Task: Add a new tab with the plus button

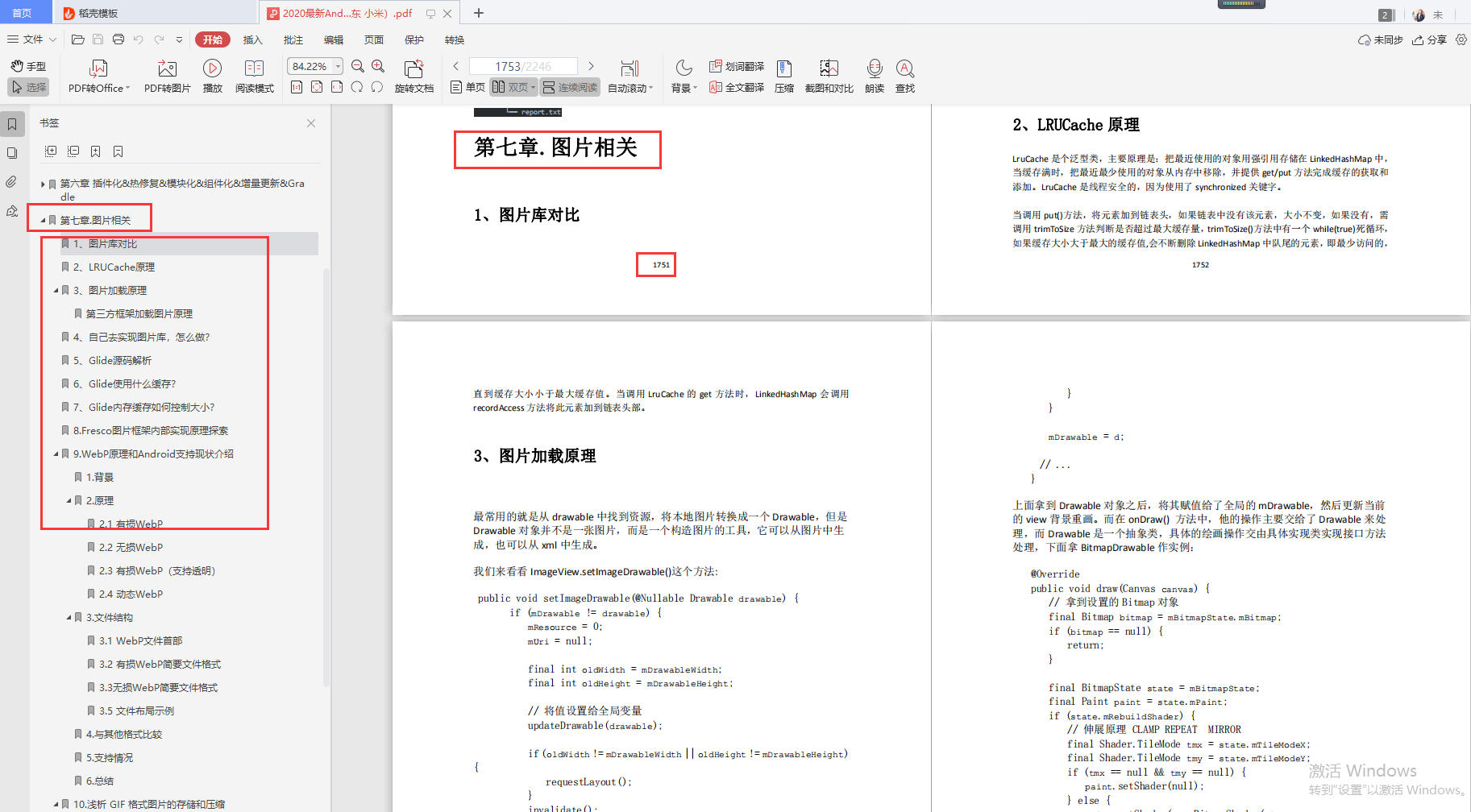Action: click(479, 13)
